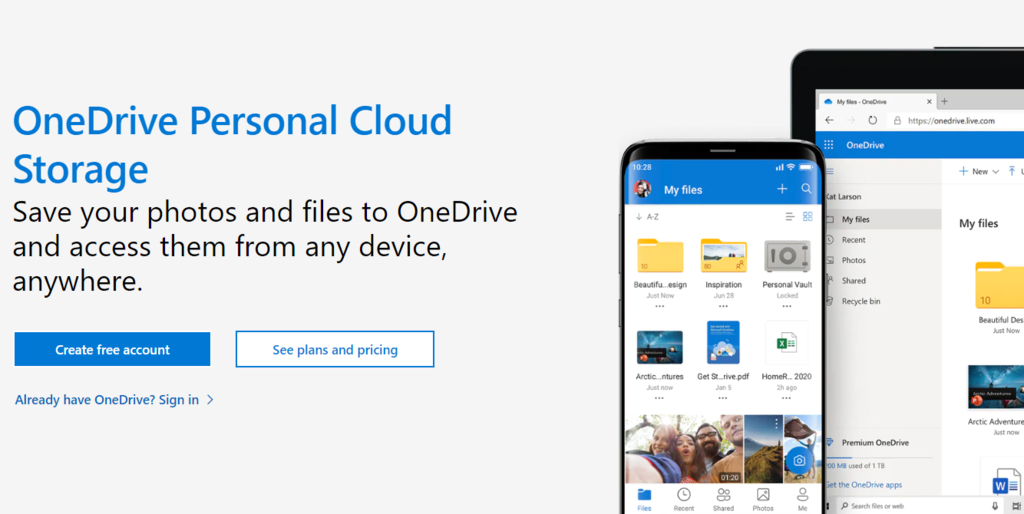Open the Beautiful Des folder on tablet
Screen dimensions: 1024x514
click(x=1000, y=285)
